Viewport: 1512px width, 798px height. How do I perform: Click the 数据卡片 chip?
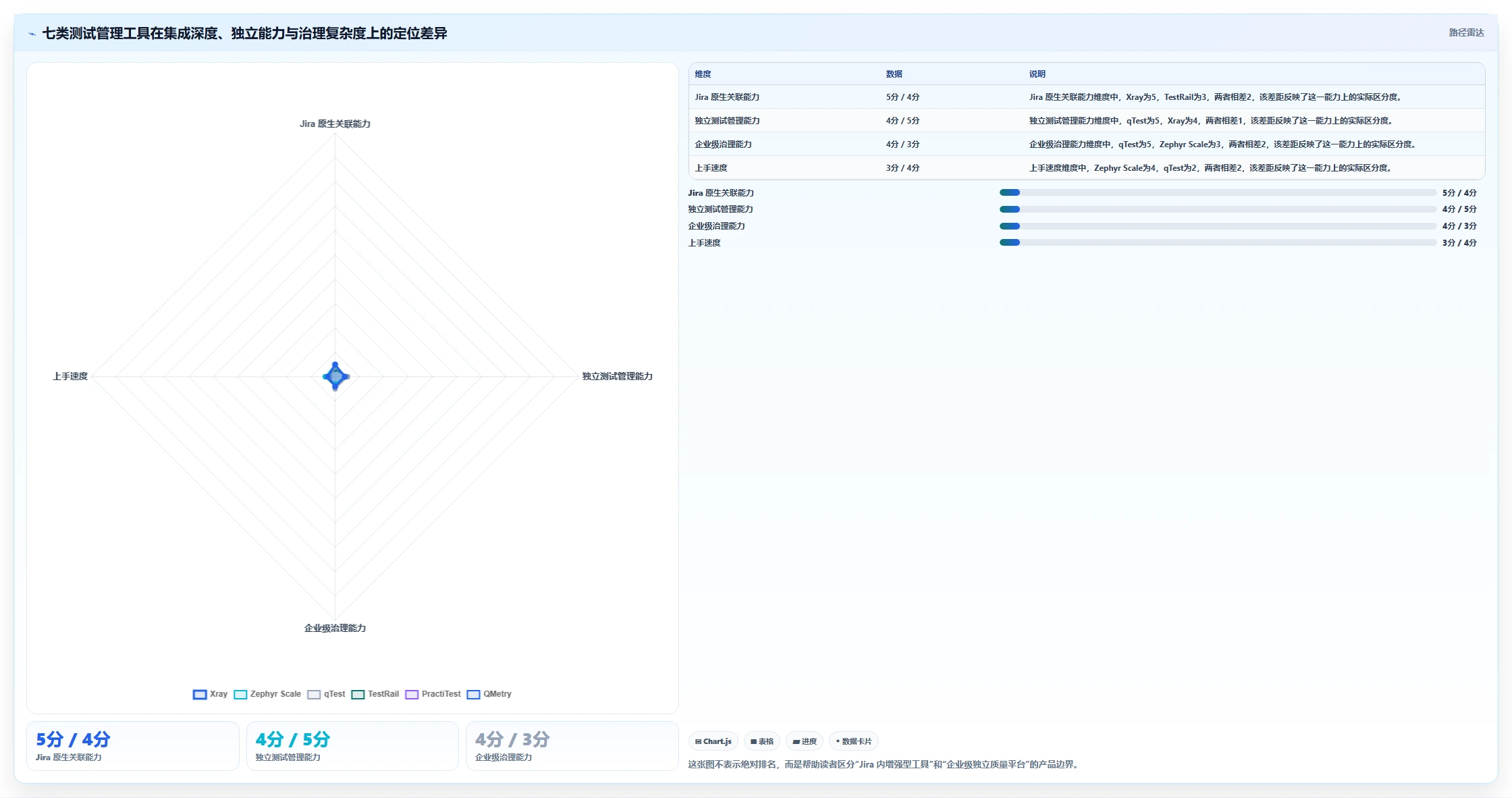tap(854, 741)
